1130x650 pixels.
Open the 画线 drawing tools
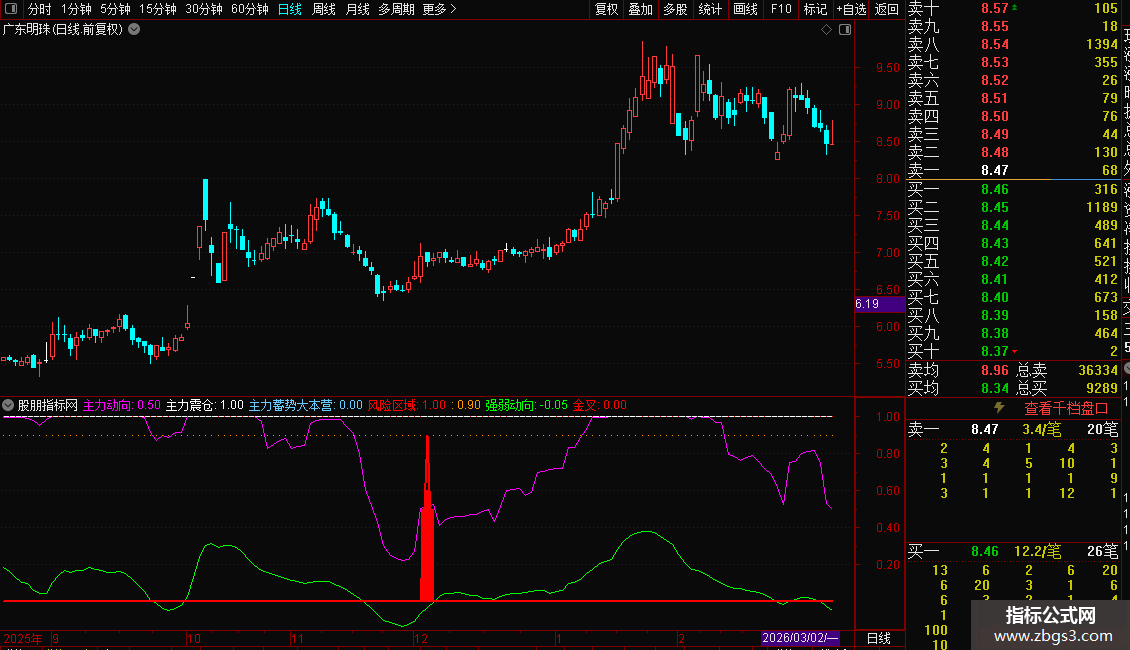coord(745,9)
